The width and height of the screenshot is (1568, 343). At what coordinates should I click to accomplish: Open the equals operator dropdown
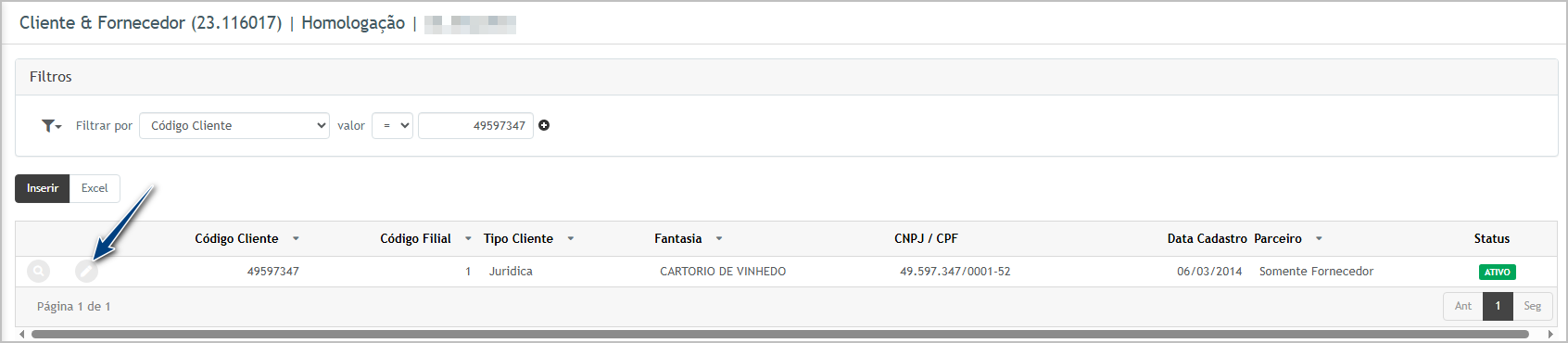click(392, 125)
